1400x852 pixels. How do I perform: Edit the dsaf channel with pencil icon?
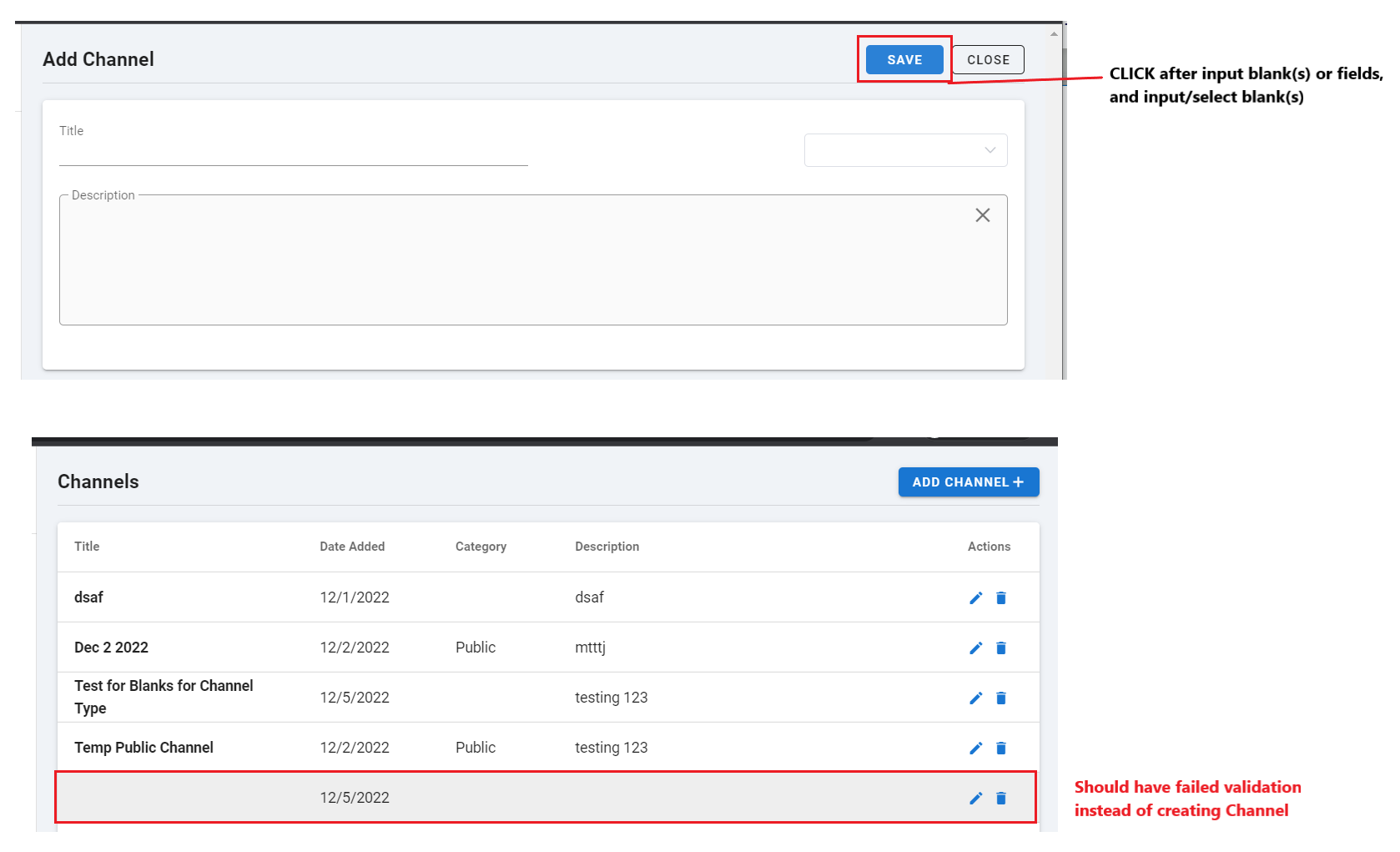(x=975, y=597)
